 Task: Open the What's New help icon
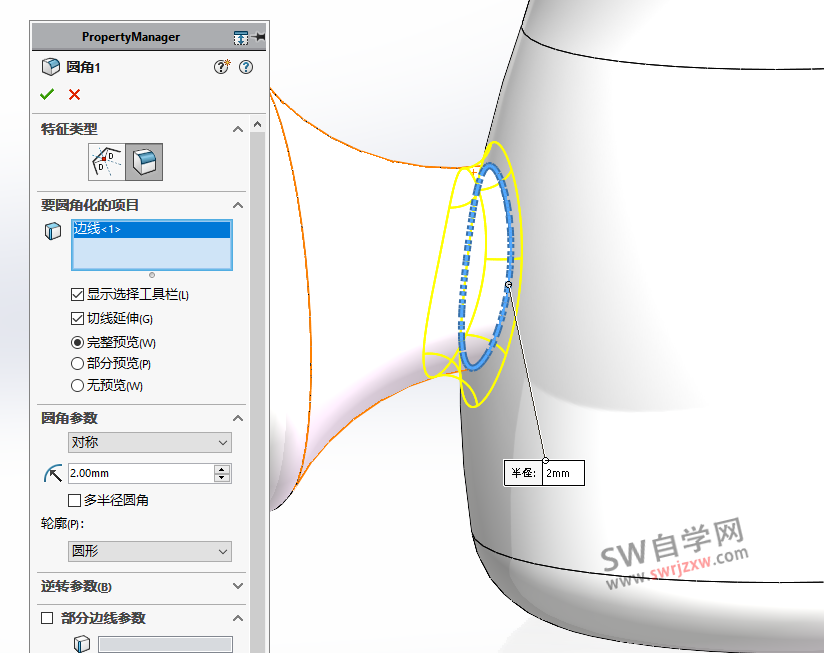[222, 67]
